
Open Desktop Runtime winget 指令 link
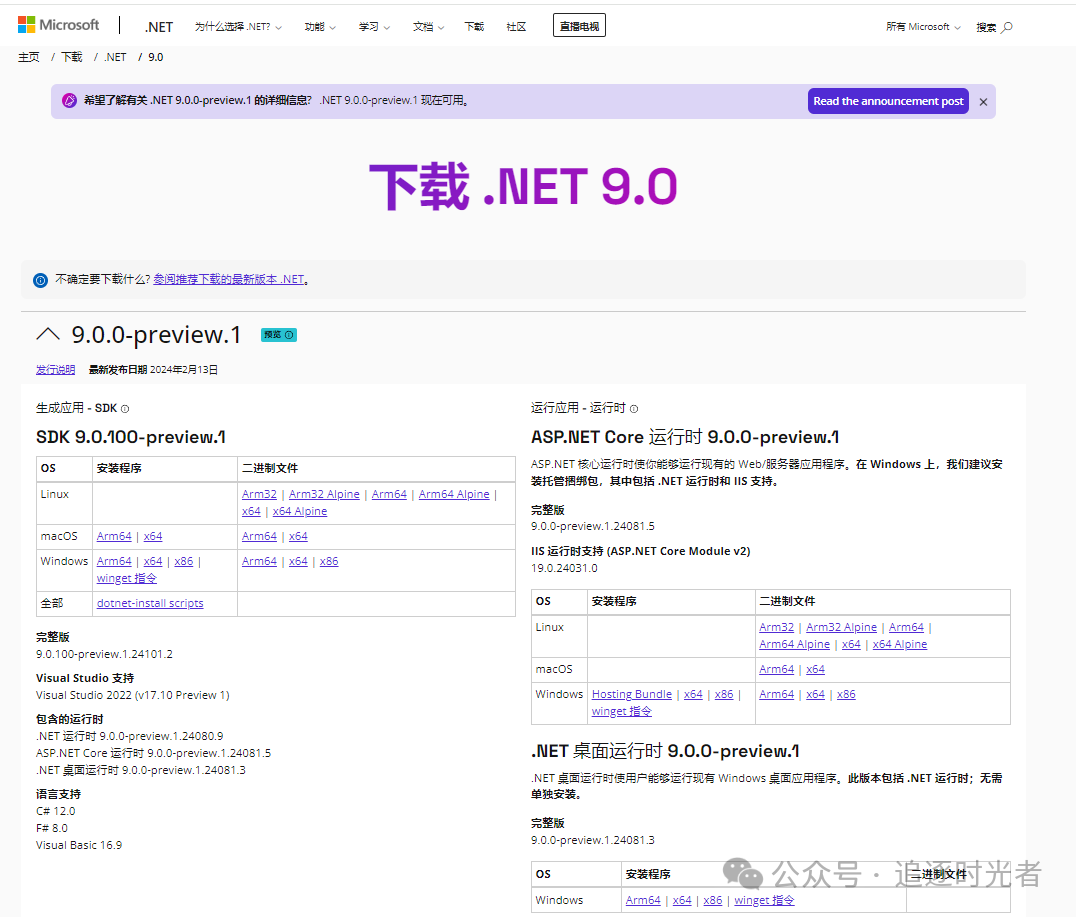[x=764, y=901]
